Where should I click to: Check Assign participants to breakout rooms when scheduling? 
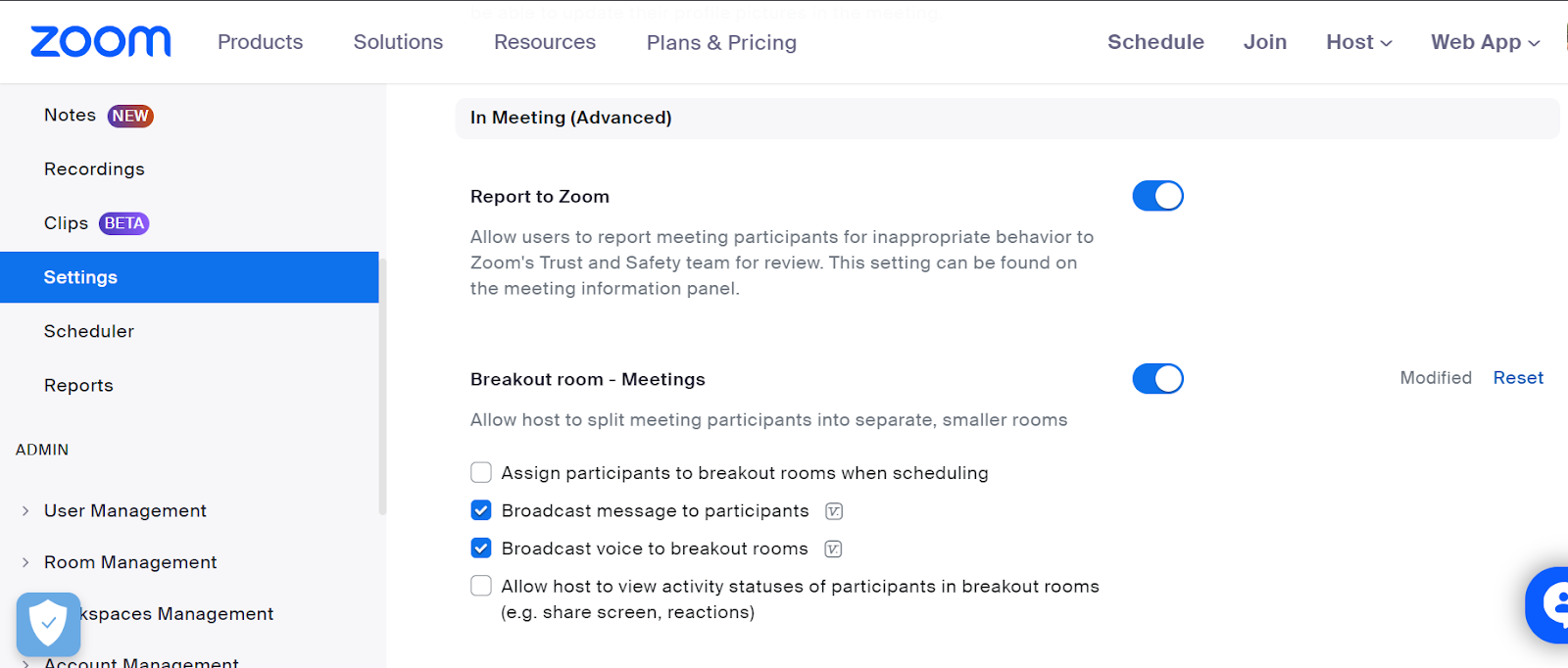(x=481, y=473)
